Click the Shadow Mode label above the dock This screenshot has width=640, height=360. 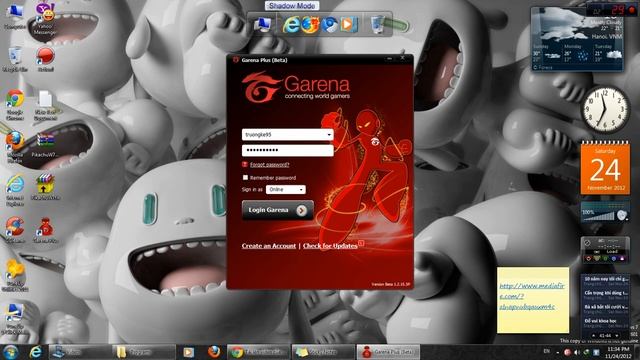coord(292,6)
